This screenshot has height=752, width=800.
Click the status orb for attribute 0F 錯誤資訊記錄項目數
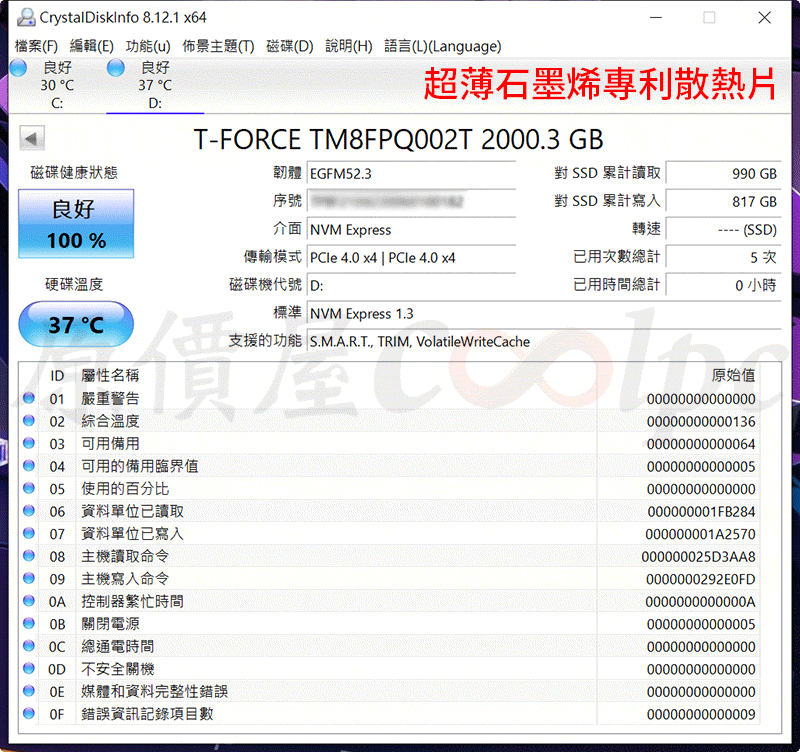coord(29,713)
